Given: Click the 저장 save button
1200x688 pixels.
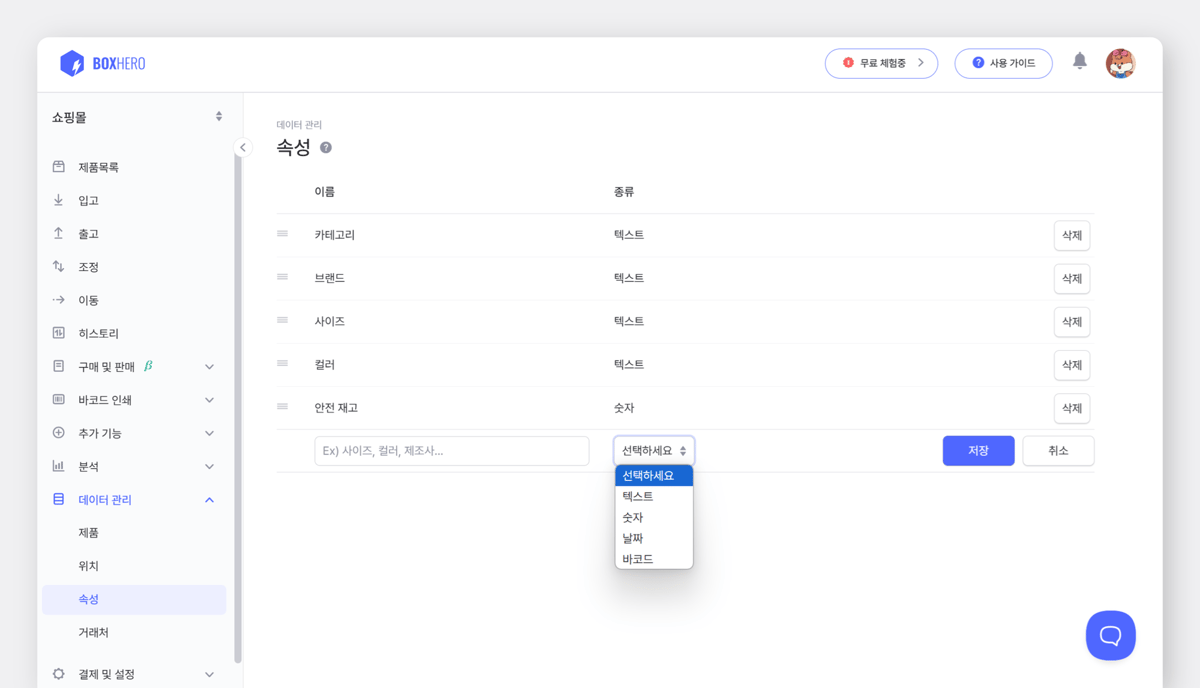Looking at the screenshot, I should [978, 450].
